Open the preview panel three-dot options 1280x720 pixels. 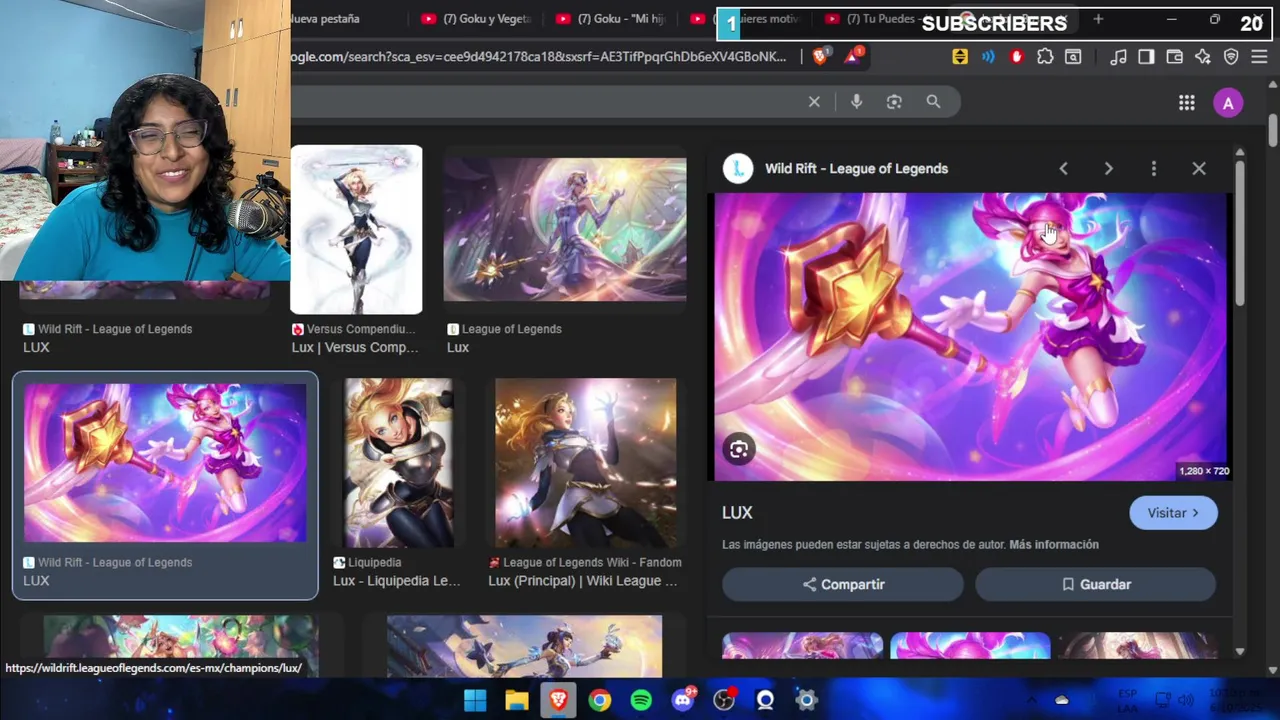[1153, 169]
